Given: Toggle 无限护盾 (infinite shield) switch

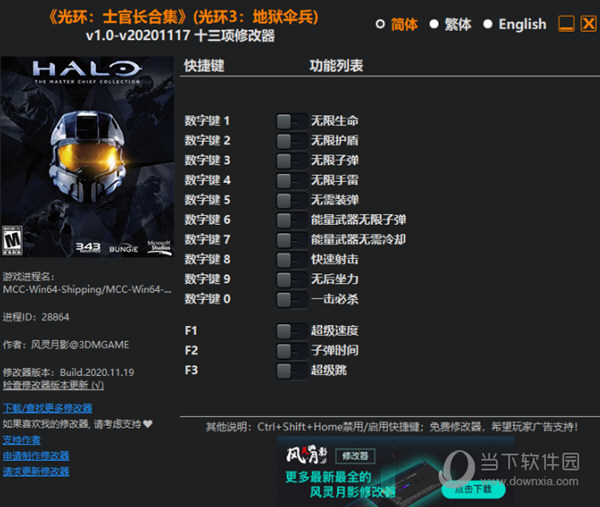Looking at the screenshot, I should (x=292, y=141).
